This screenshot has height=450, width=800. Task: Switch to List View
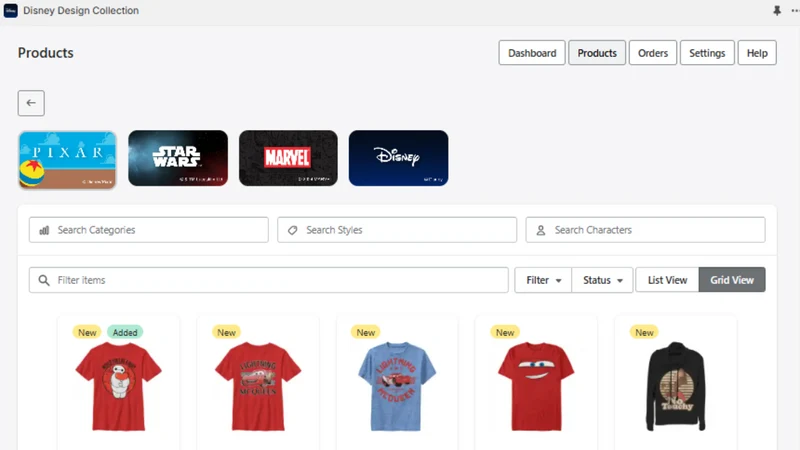point(667,280)
